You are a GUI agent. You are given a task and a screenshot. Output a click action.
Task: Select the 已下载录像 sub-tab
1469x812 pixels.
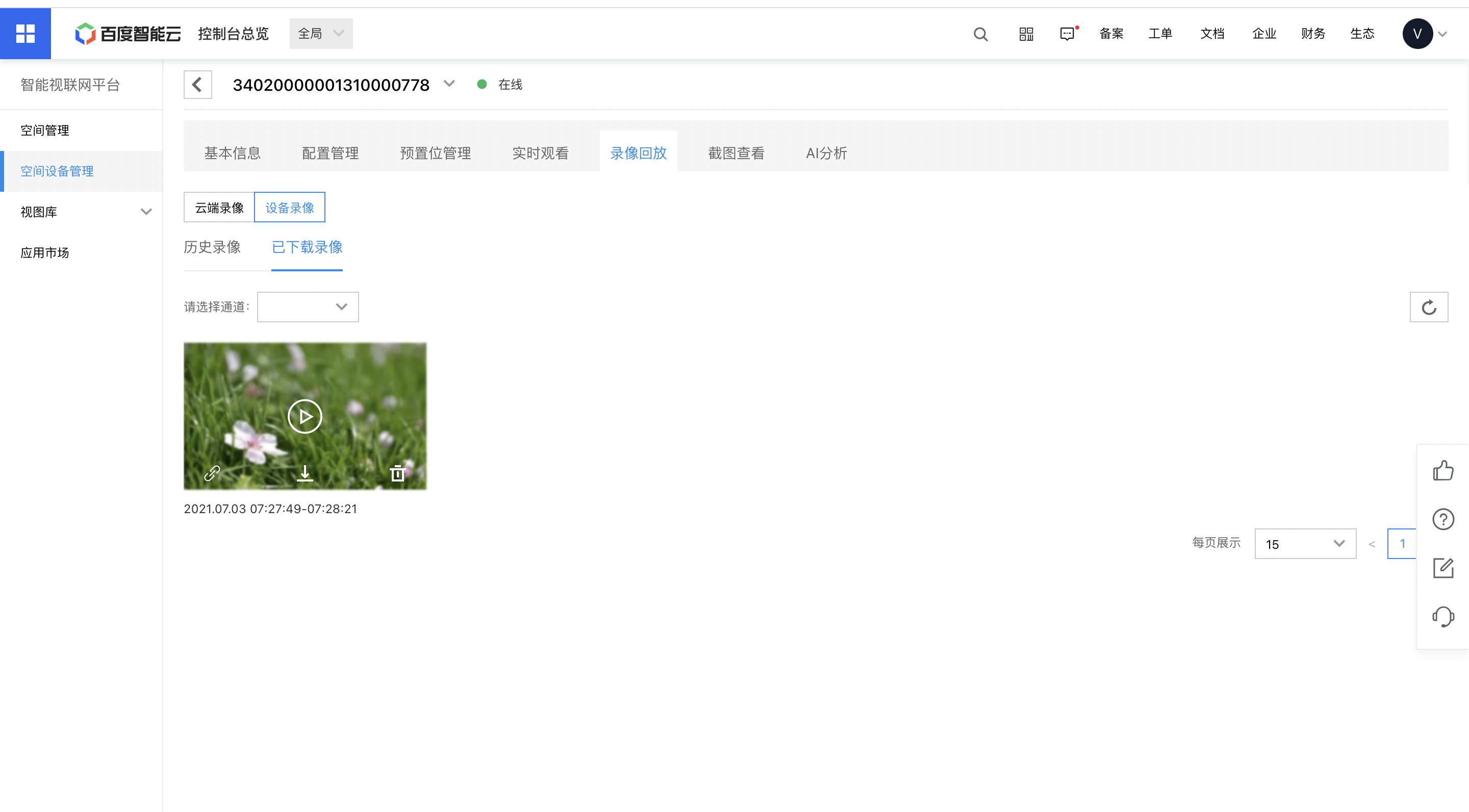click(x=307, y=247)
